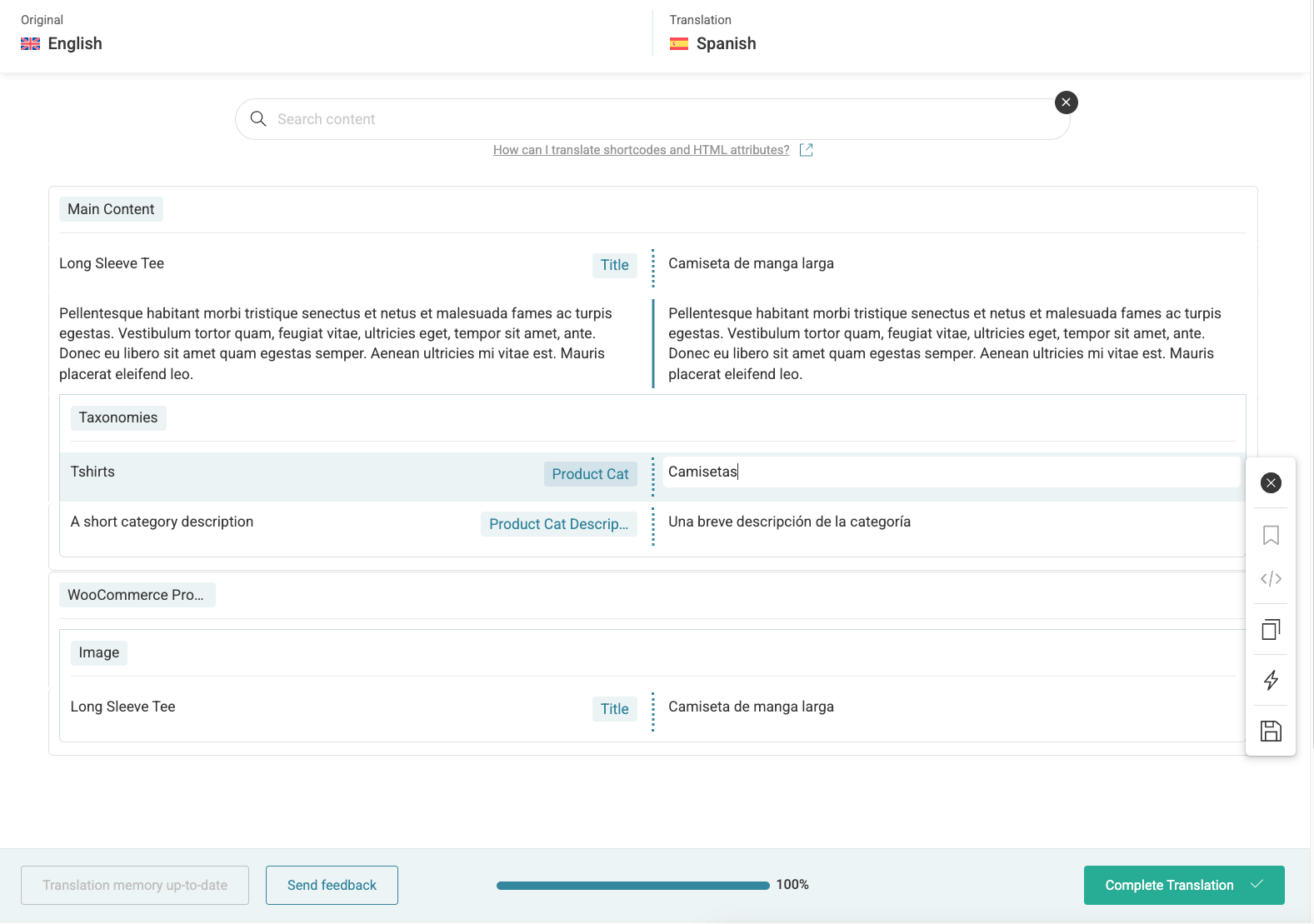This screenshot has height=924, width=1314.
Task: Click the 100% progress label
Action: [x=792, y=885]
